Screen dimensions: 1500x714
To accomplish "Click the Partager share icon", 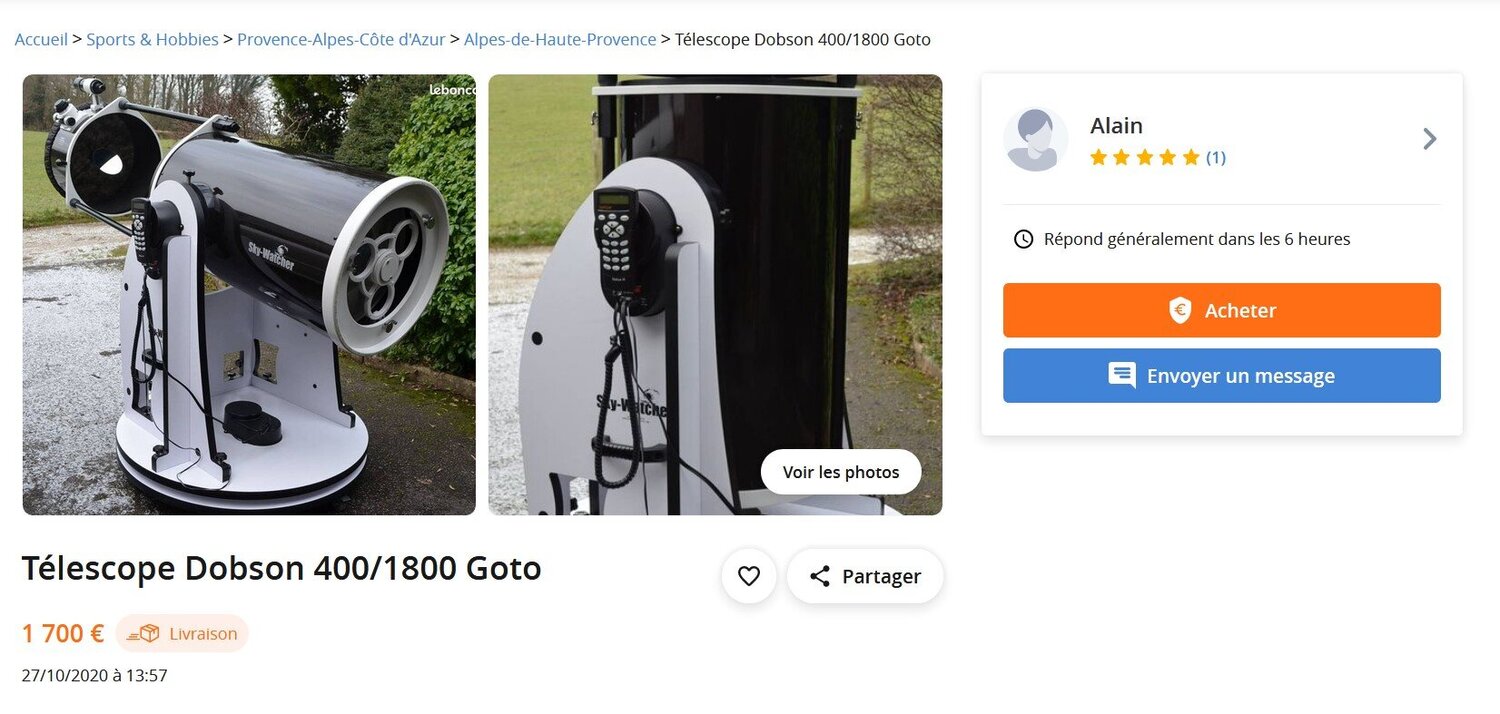I will pos(820,576).
